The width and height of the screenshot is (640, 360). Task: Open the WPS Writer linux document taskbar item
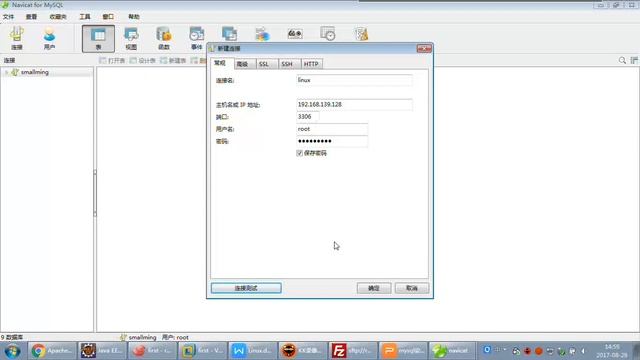click(252, 351)
